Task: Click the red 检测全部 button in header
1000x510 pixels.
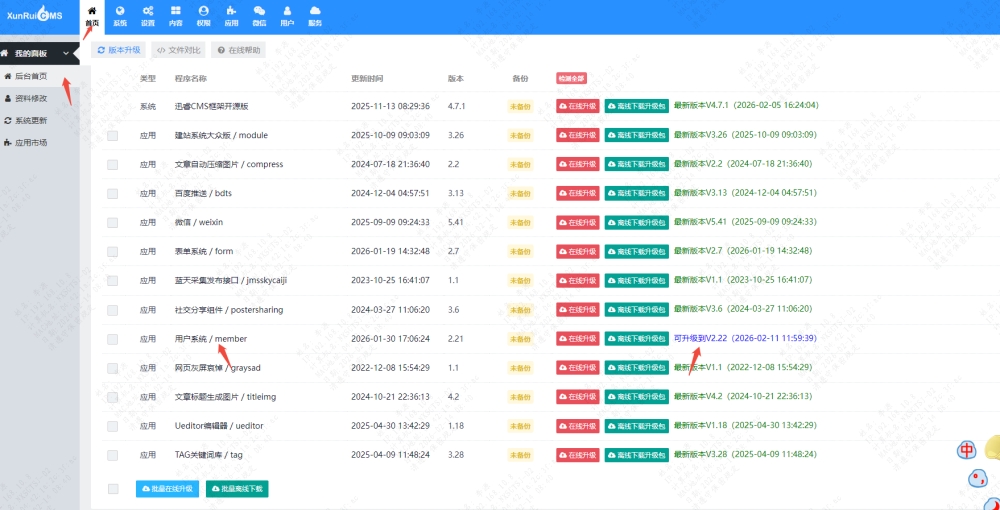Action: click(571, 78)
